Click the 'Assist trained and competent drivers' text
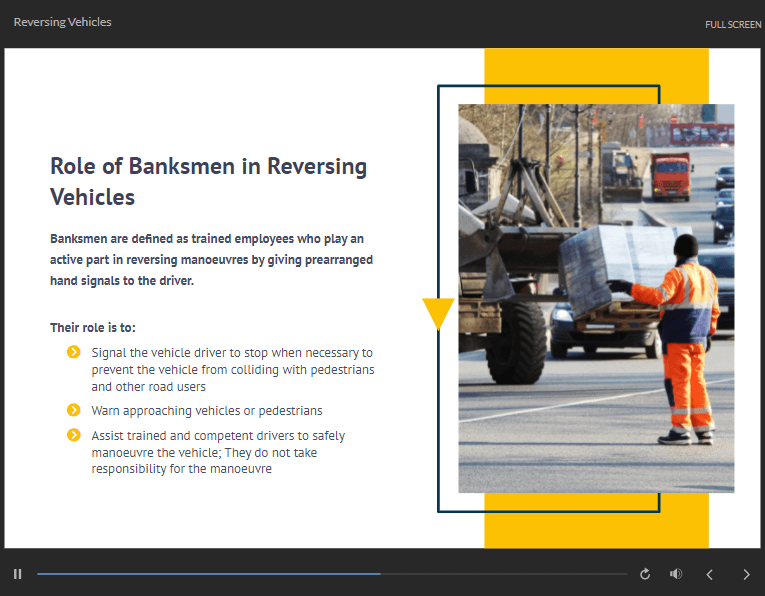765x596 pixels. (218, 452)
